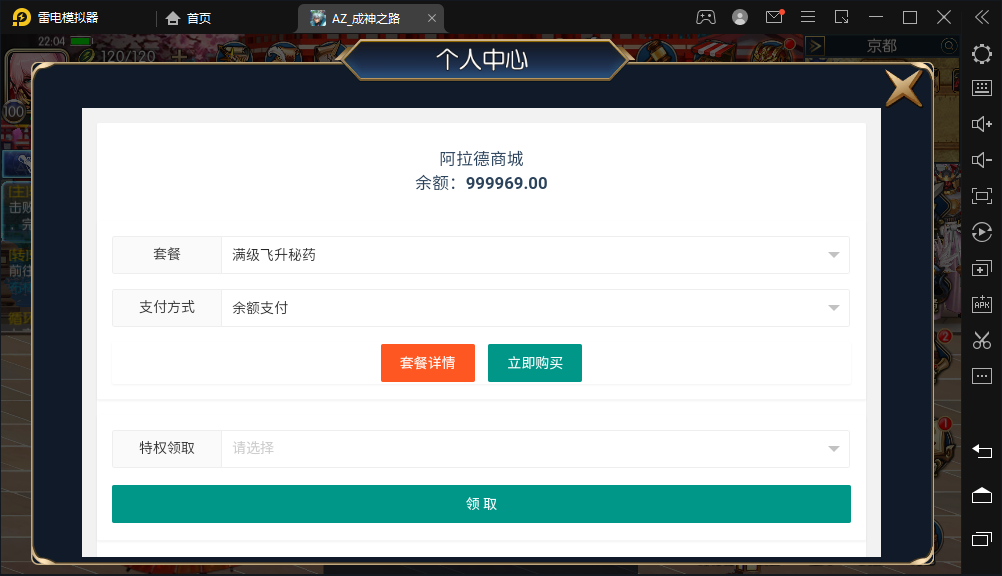
Task: Take a screenshot with the scissors icon
Action: [981, 340]
